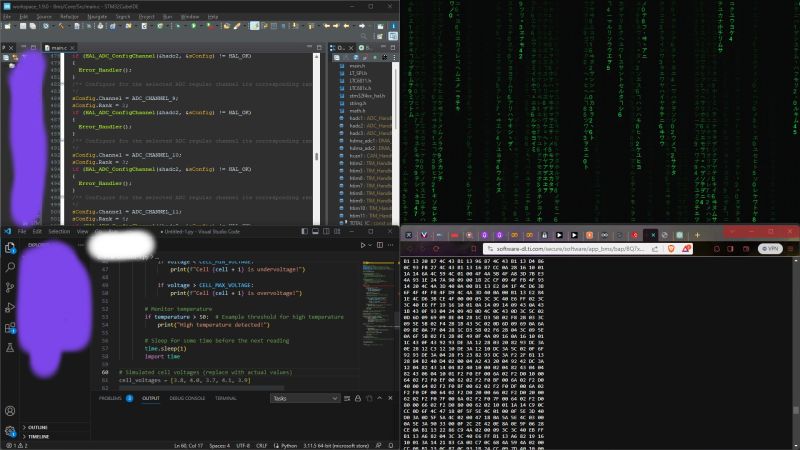Switch to the TERMINAL tab
The width and height of the screenshot is (800, 450).
226,398
